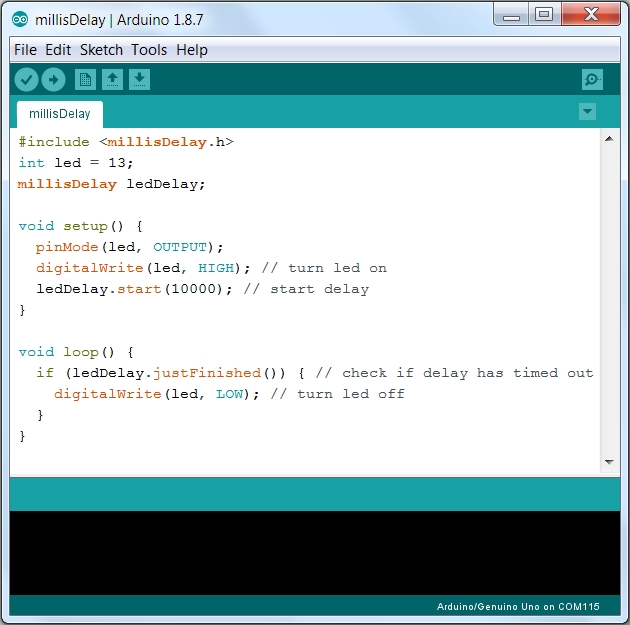Create a new sketch with page icon
This screenshot has height=625, width=630.
[x=85, y=80]
